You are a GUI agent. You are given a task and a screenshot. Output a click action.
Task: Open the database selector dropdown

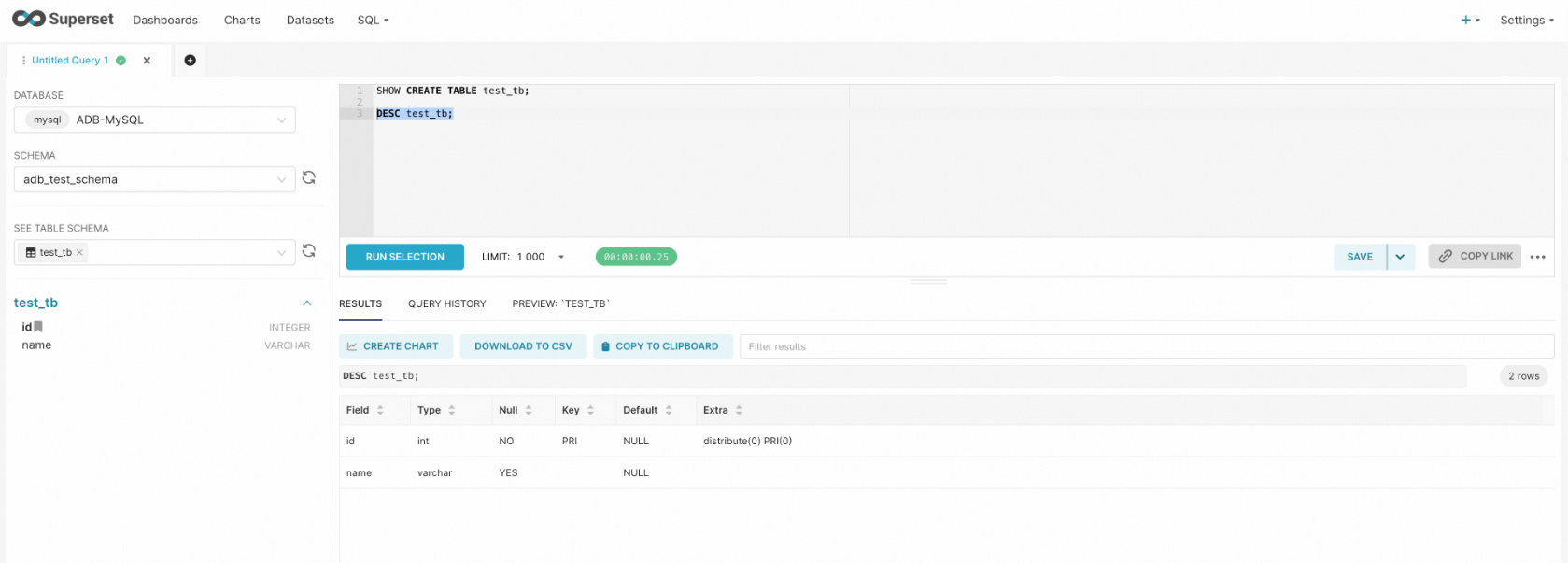coord(155,120)
